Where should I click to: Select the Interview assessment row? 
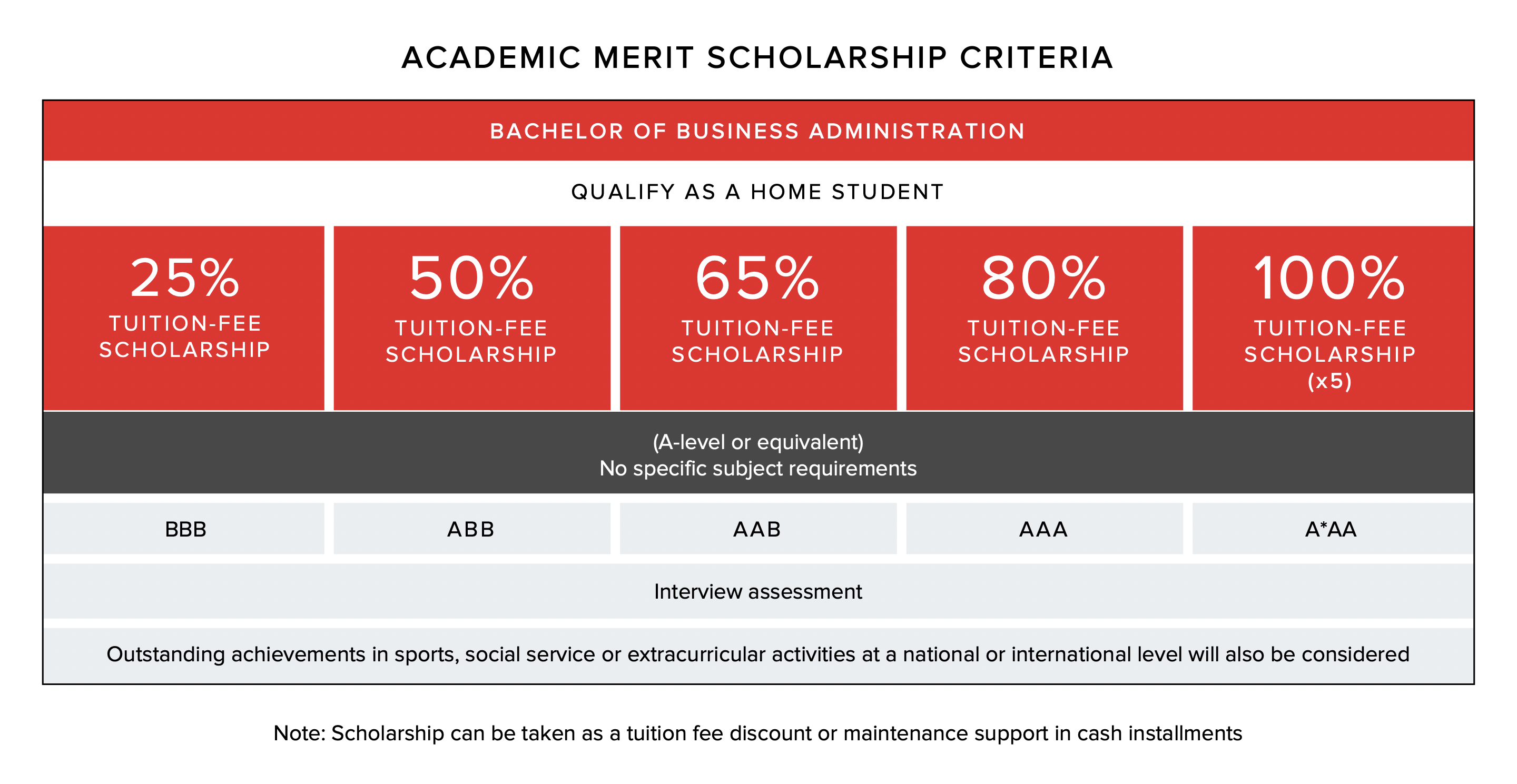(757, 591)
